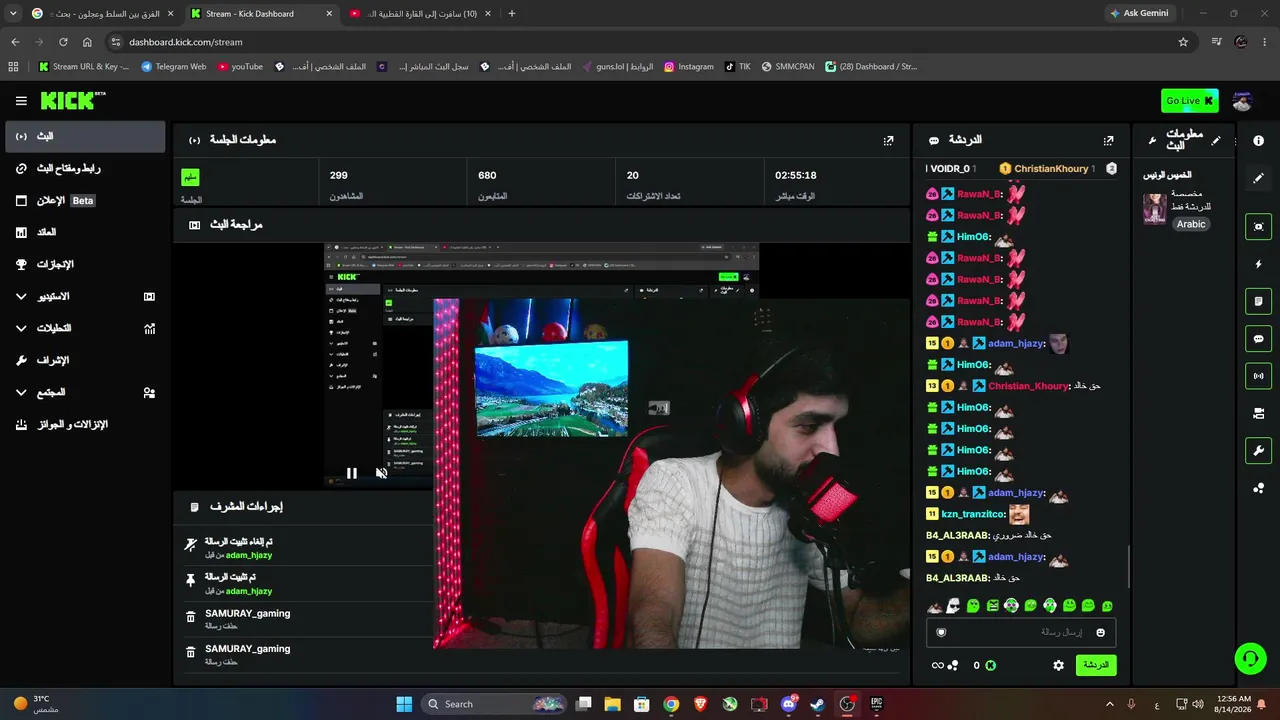Toggle the green wrench icon in the right rail

1259,451
